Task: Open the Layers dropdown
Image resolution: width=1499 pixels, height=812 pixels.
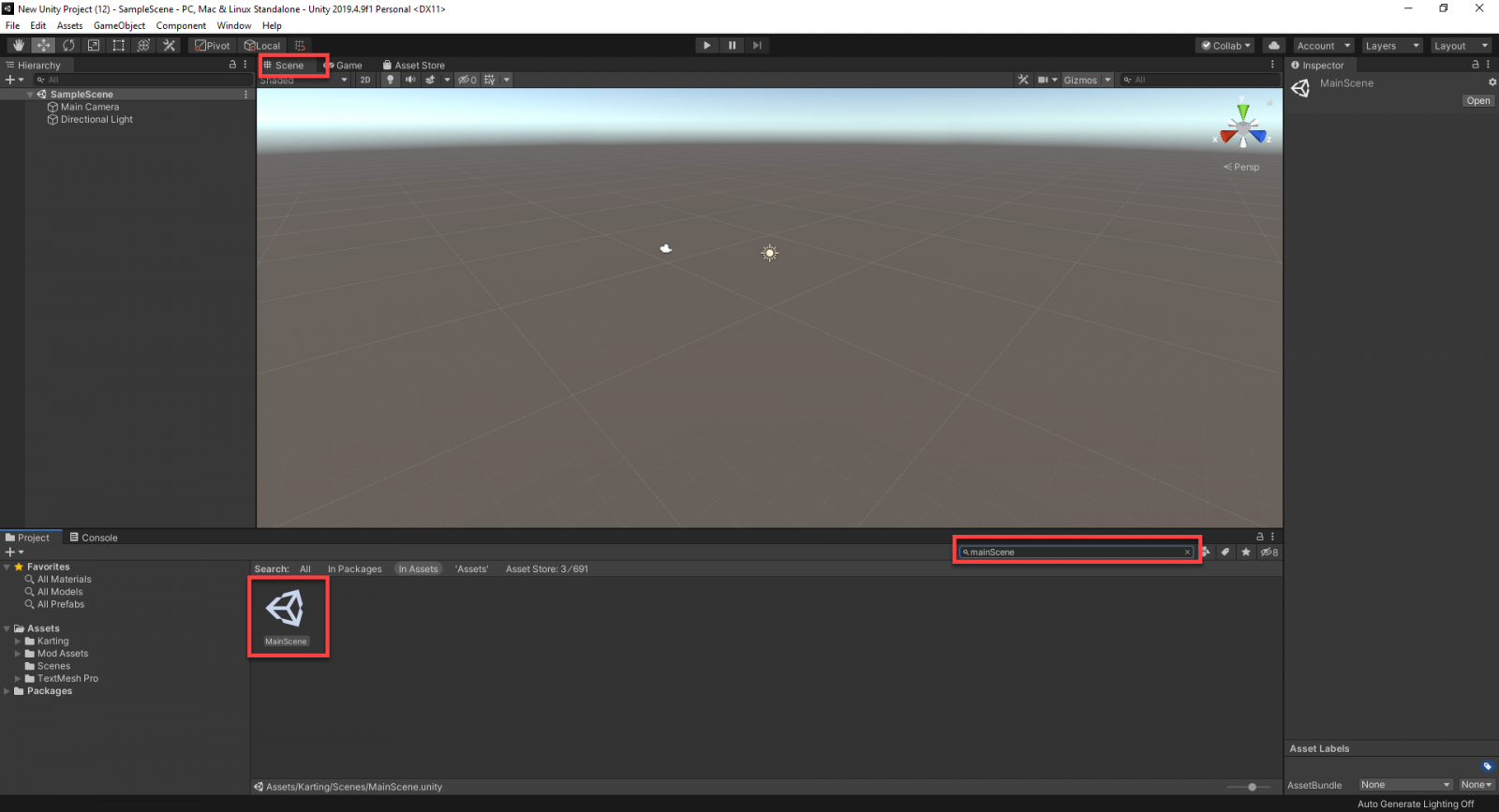Action: (1392, 45)
